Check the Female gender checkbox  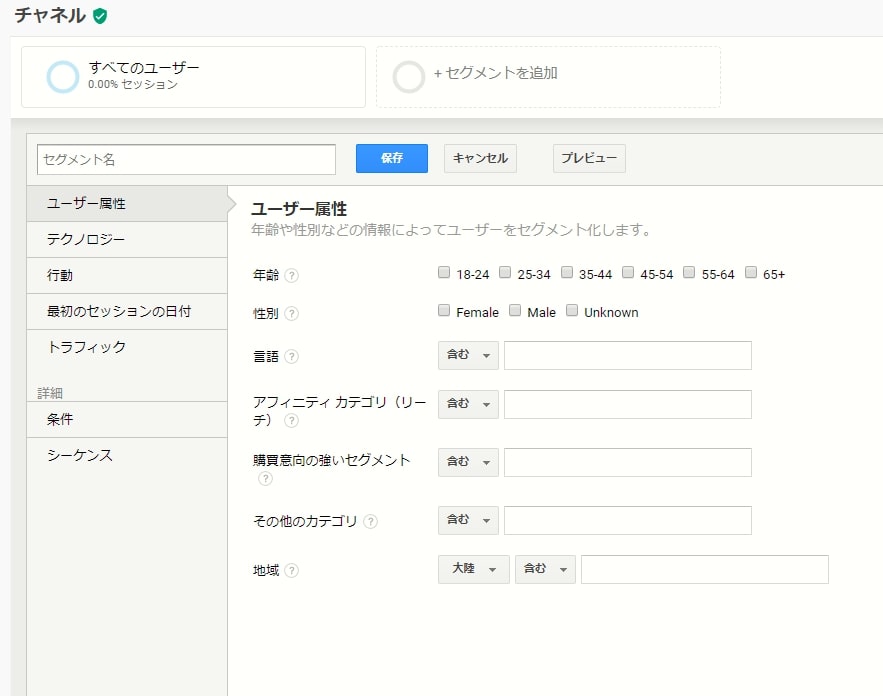pos(444,310)
